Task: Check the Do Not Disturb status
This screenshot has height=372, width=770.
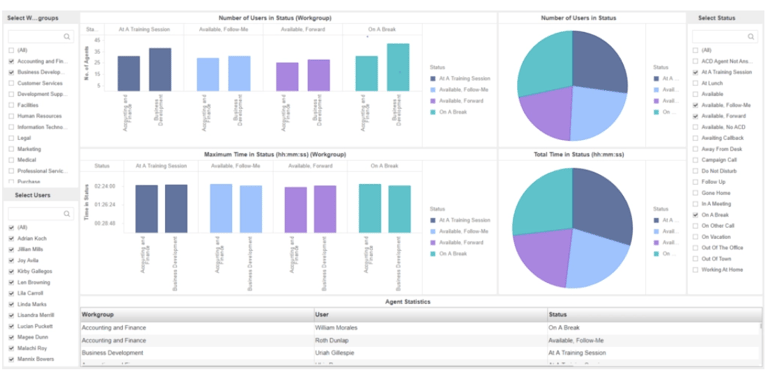Action: point(695,171)
